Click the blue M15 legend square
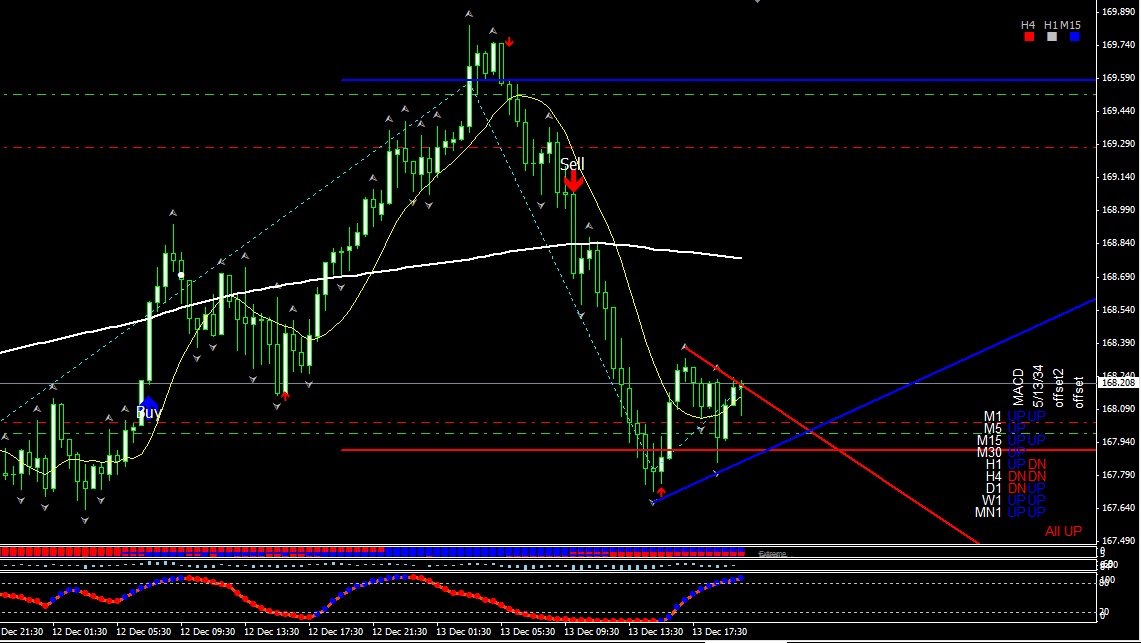The height and width of the screenshot is (643, 1141). tap(1075, 36)
